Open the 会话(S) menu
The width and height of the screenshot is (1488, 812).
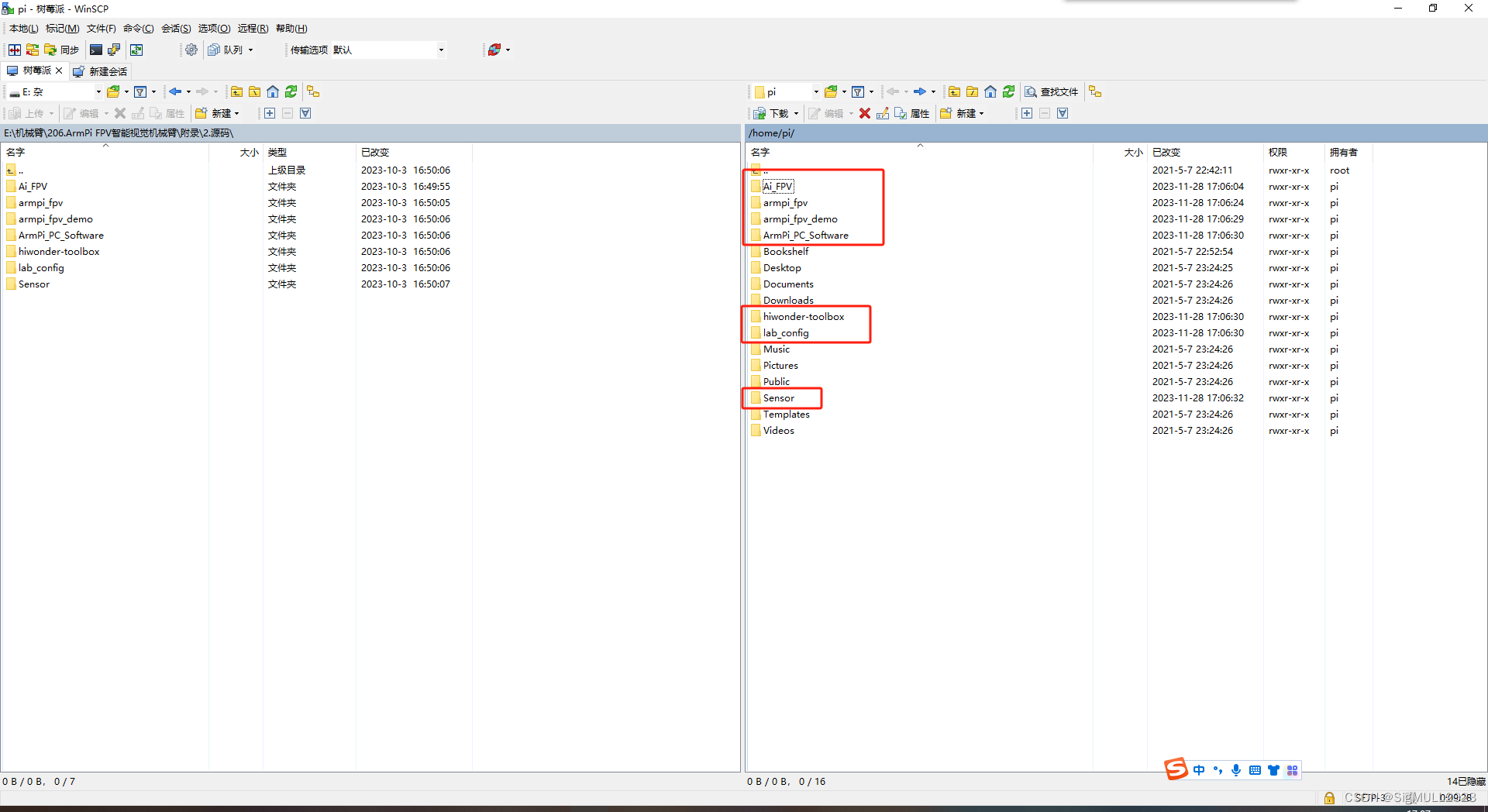(x=176, y=29)
